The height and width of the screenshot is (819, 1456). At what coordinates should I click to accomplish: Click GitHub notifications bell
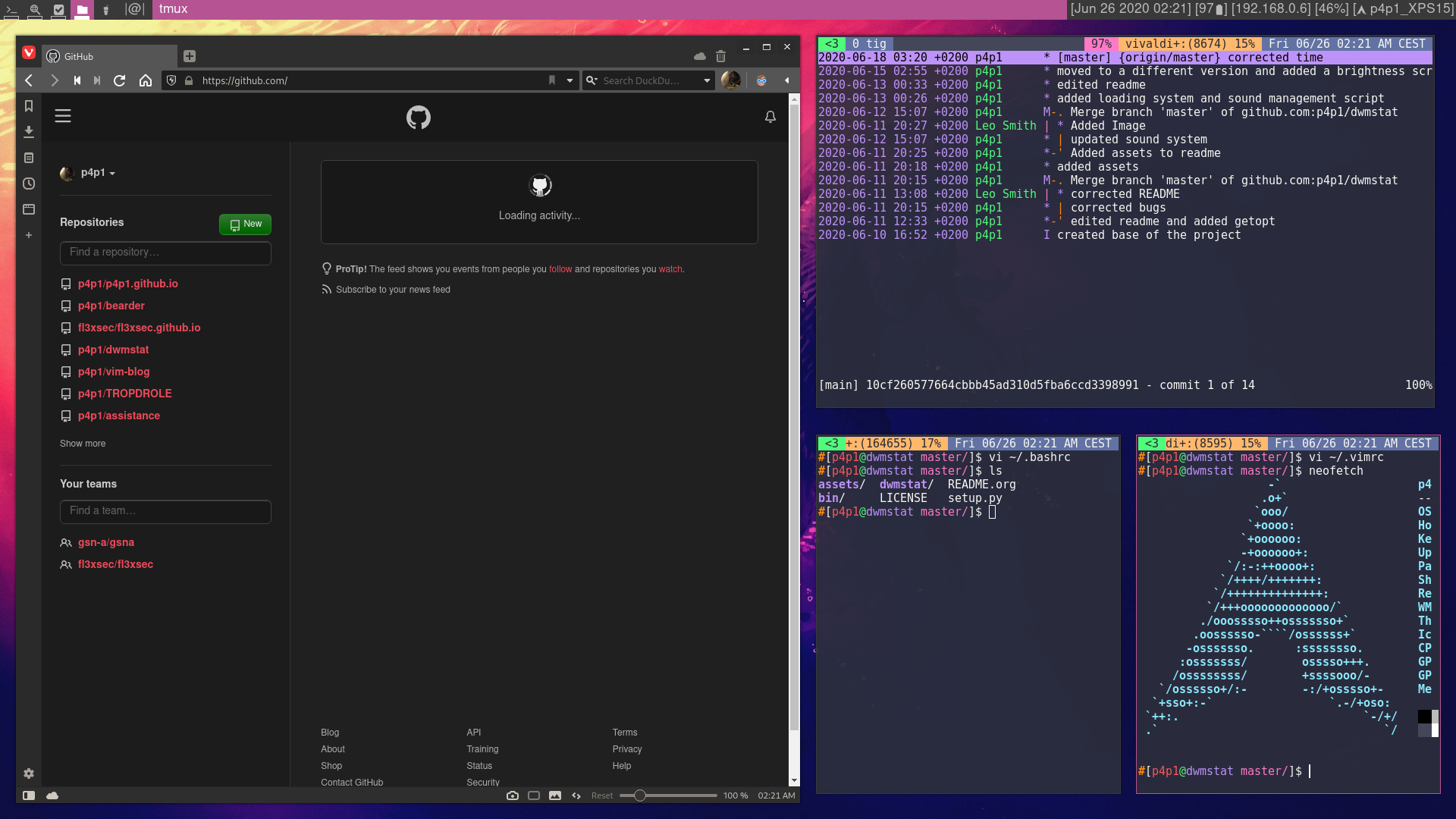point(770,117)
